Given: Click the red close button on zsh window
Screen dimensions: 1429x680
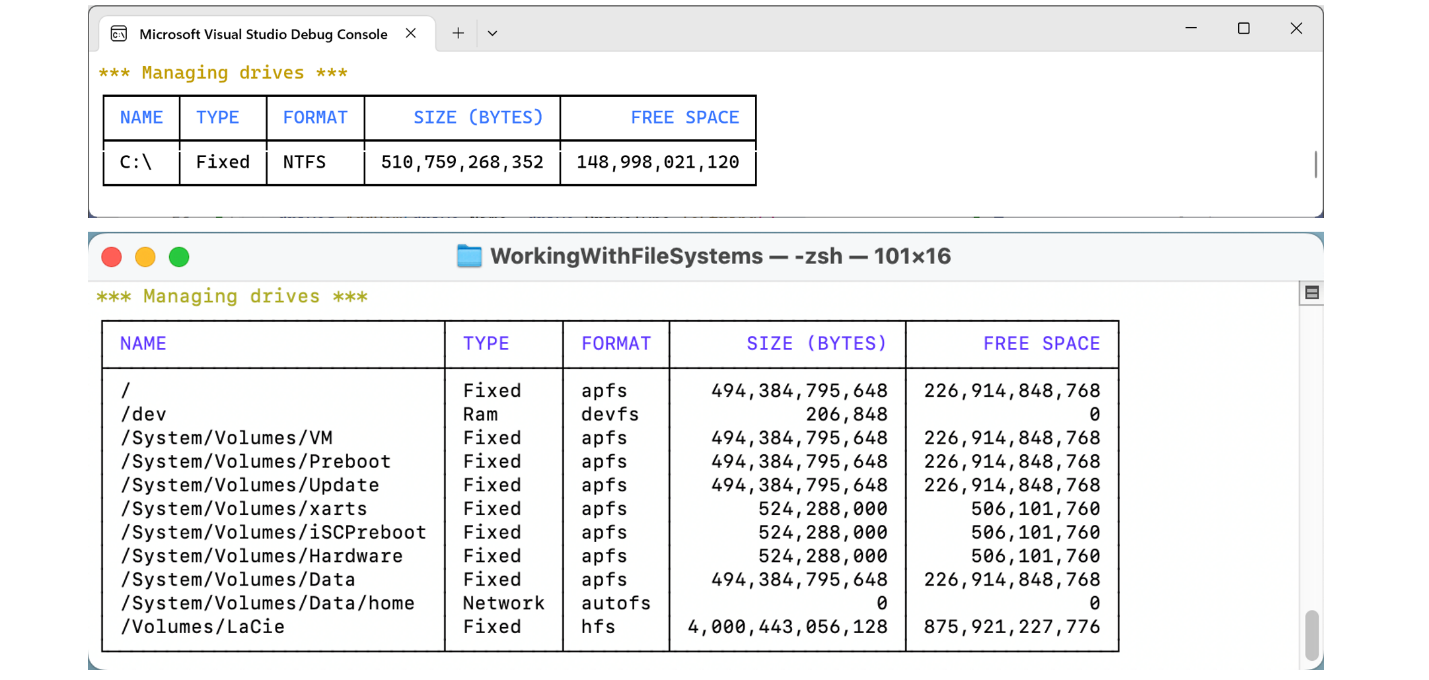Looking at the screenshot, I should [112, 257].
